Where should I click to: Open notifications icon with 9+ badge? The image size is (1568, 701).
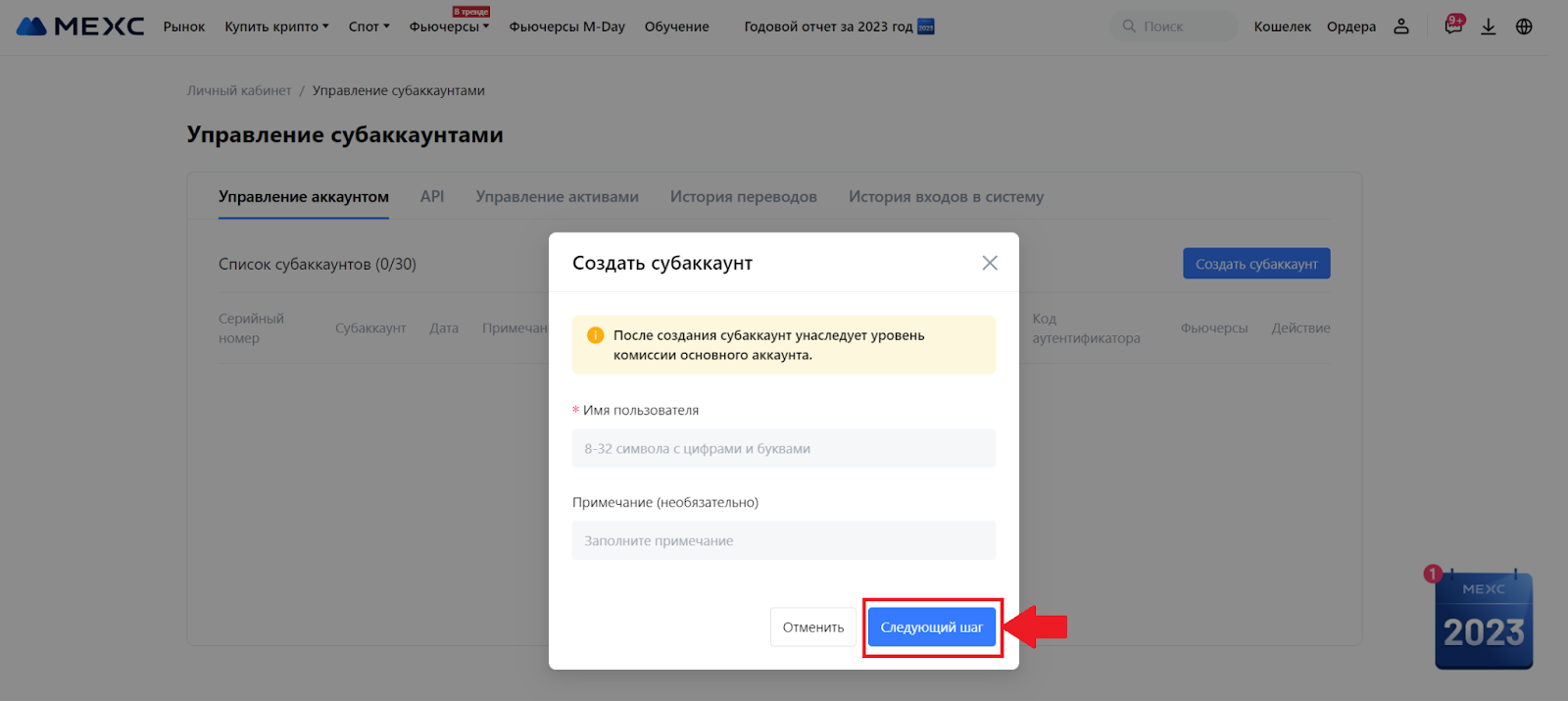point(1453,25)
